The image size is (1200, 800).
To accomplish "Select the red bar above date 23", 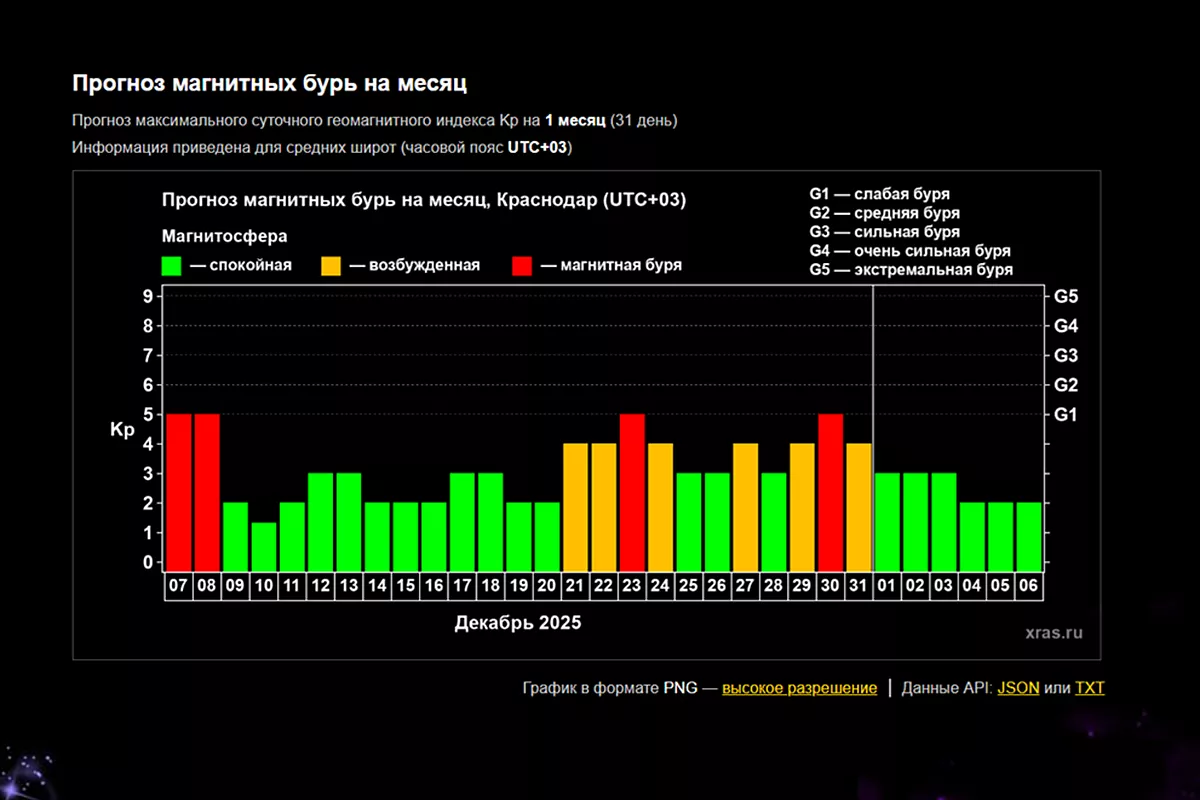I will (632, 490).
